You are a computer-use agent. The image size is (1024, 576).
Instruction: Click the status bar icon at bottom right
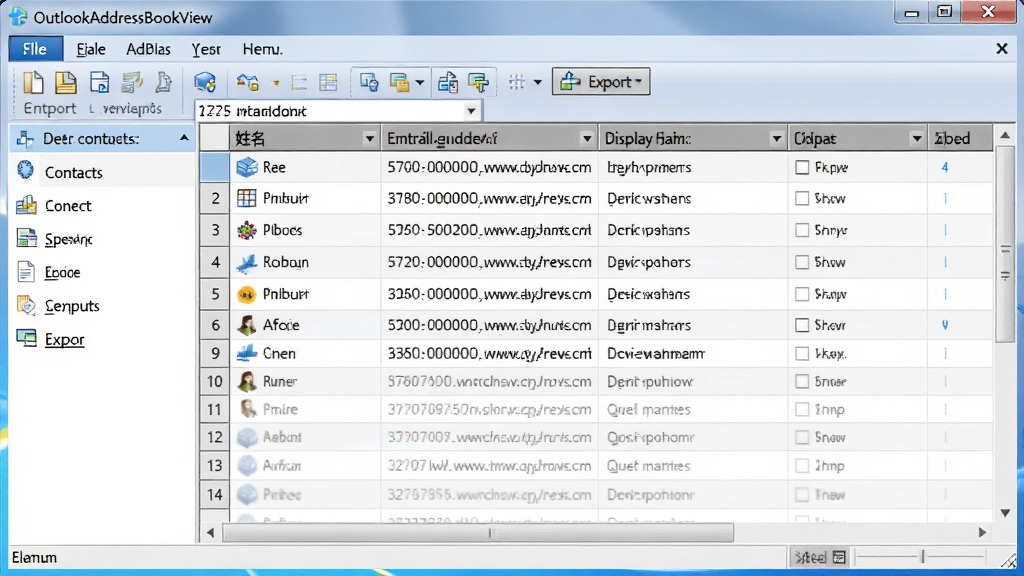[x=840, y=557]
